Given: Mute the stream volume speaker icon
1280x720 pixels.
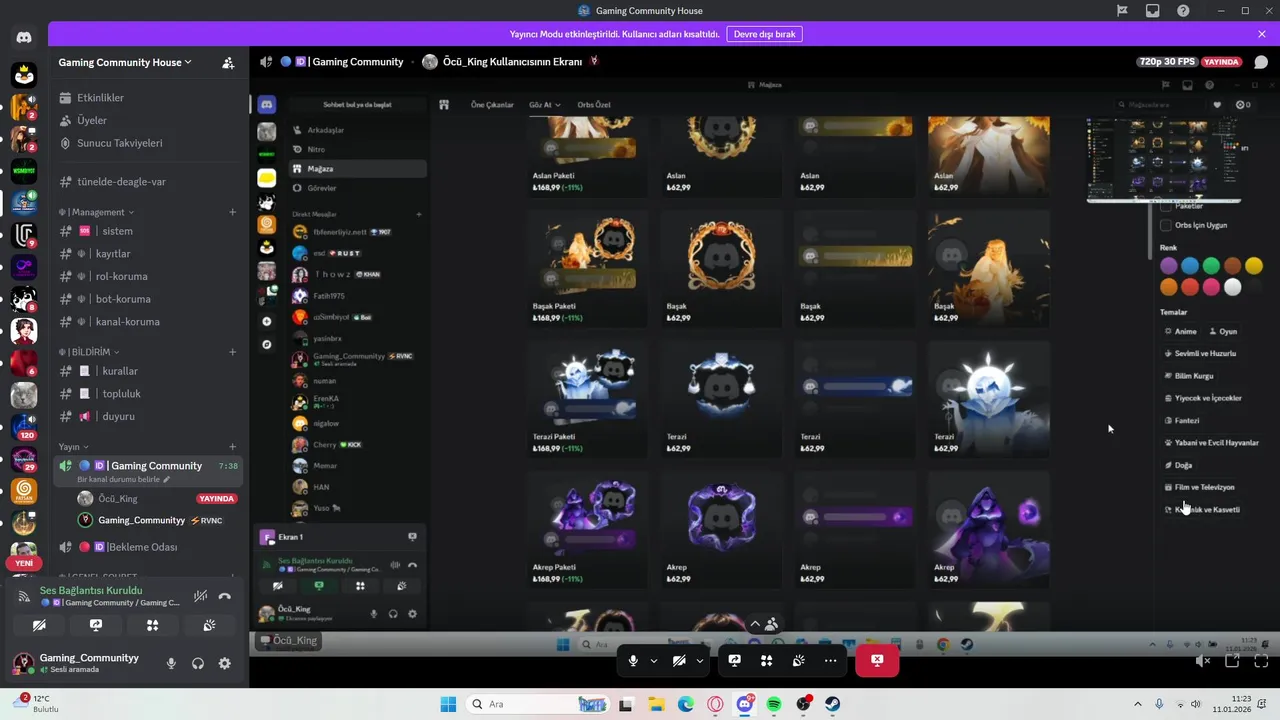Looking at the screenshot, I should pyautogui.click(x=1203, y=661).
